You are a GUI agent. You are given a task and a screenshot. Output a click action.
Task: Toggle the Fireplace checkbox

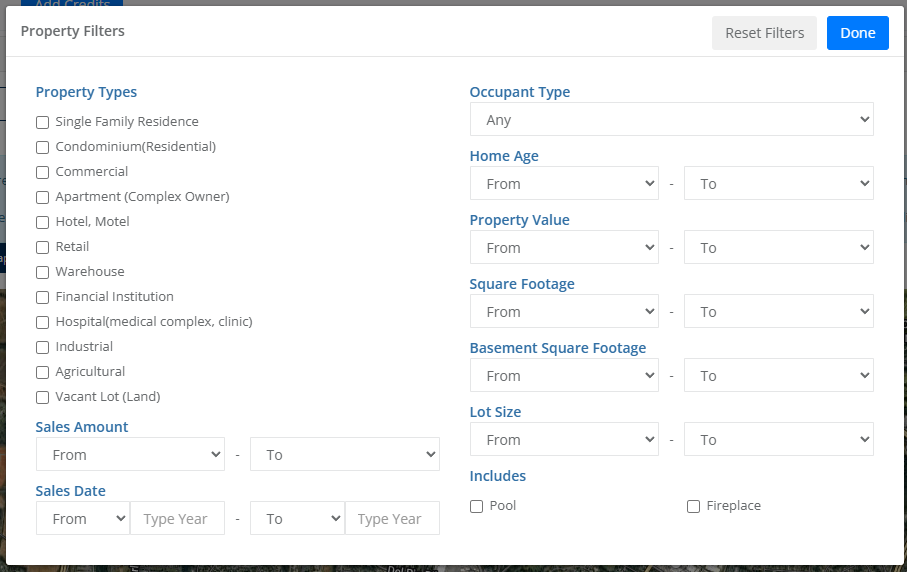[693, 506]
